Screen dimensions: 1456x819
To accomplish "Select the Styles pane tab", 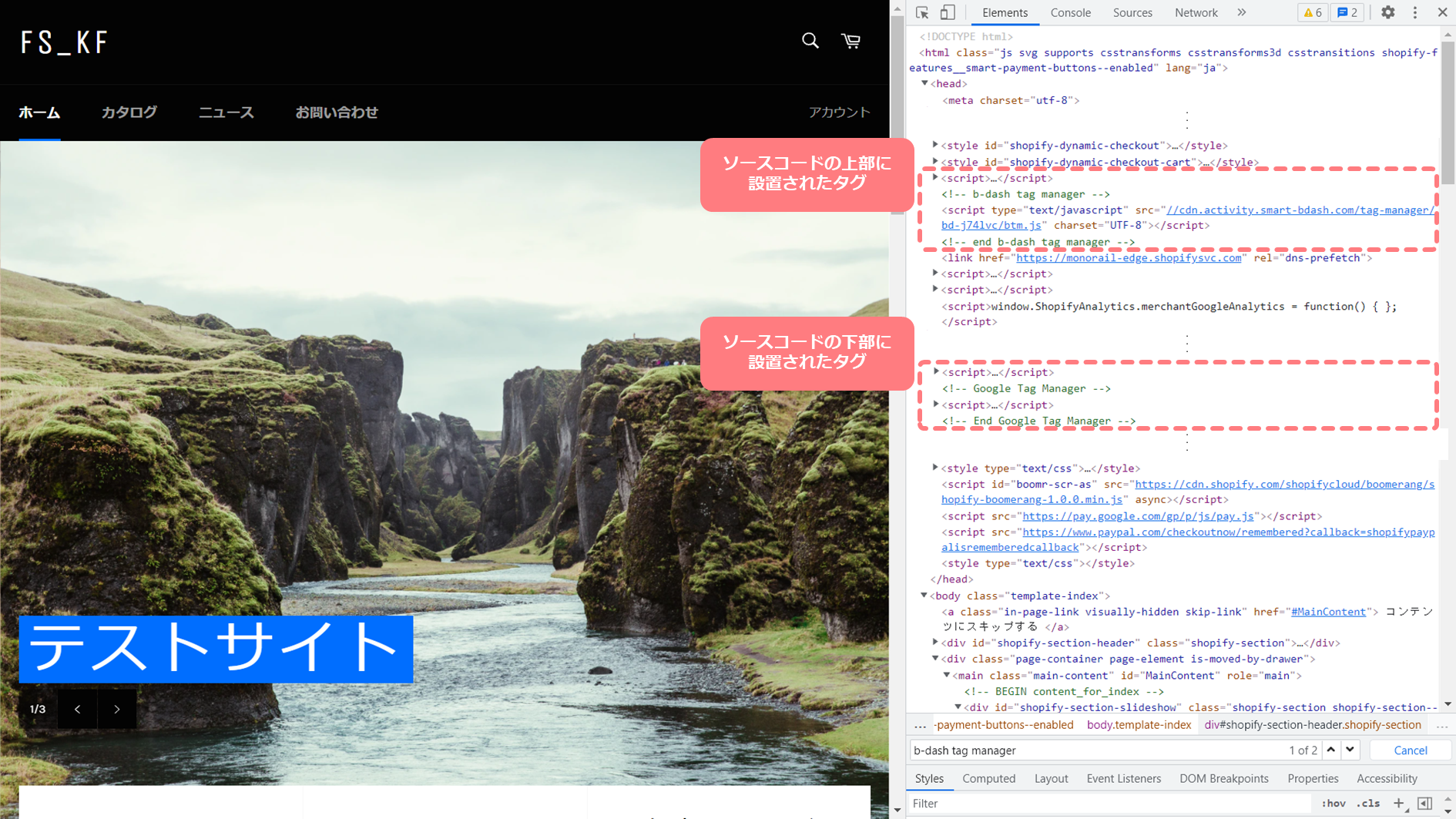I will pos(929,778).
